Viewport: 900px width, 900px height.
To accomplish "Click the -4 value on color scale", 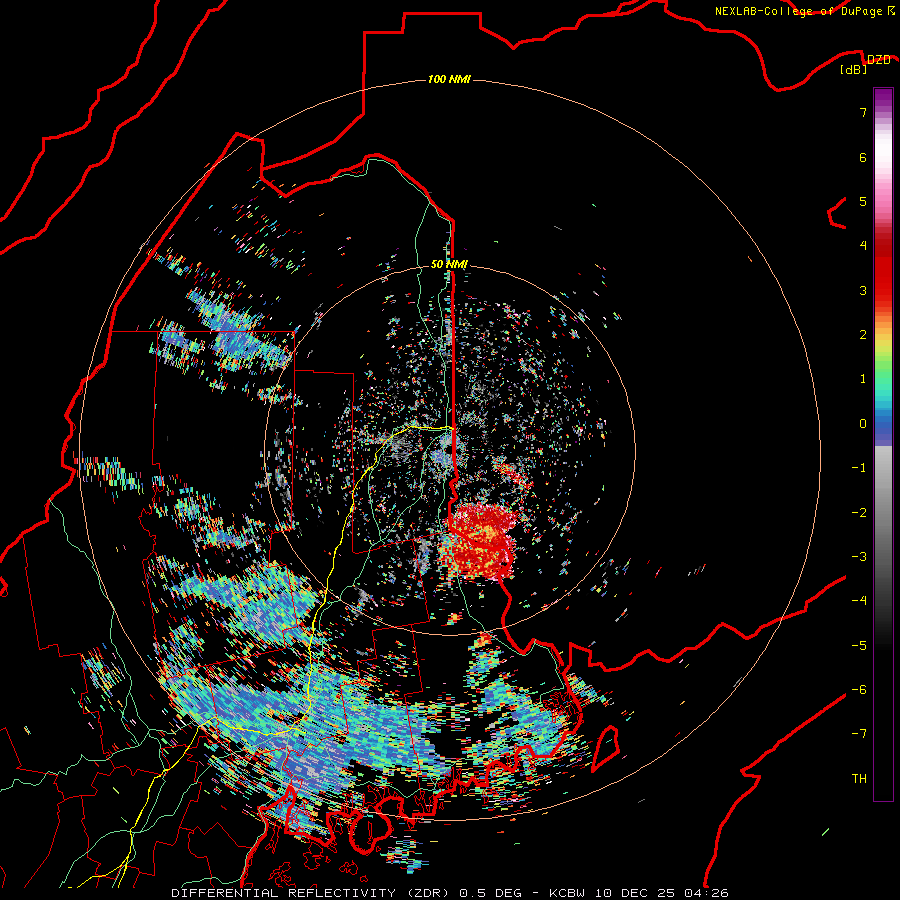I will (x=859, y=601).
